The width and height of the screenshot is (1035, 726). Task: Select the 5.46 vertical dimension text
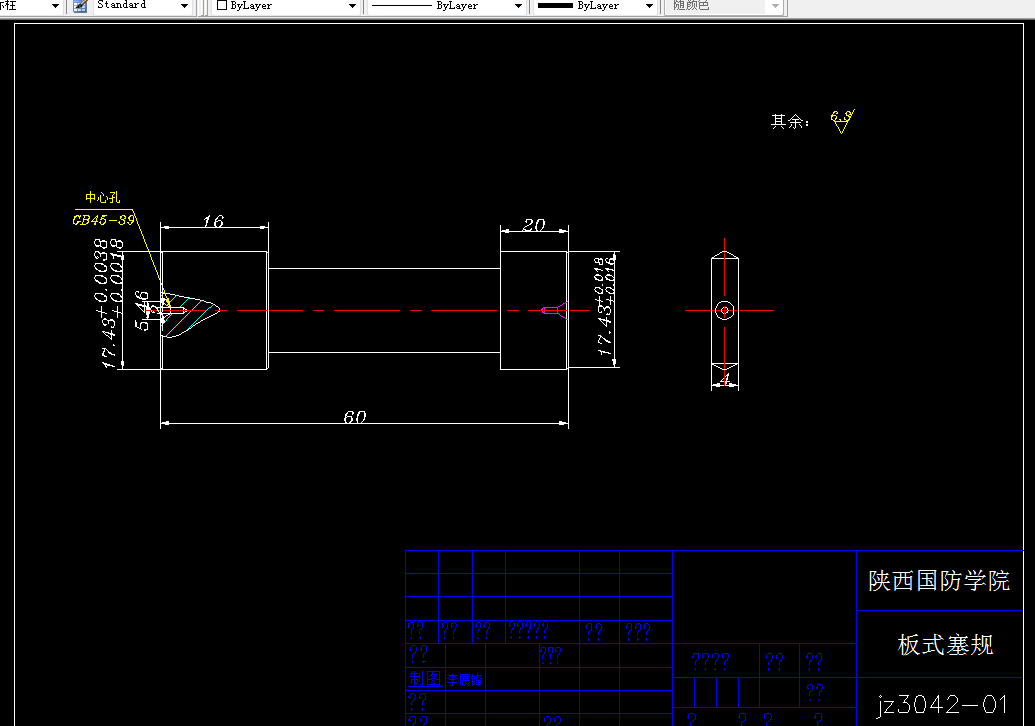click(142, 310)
